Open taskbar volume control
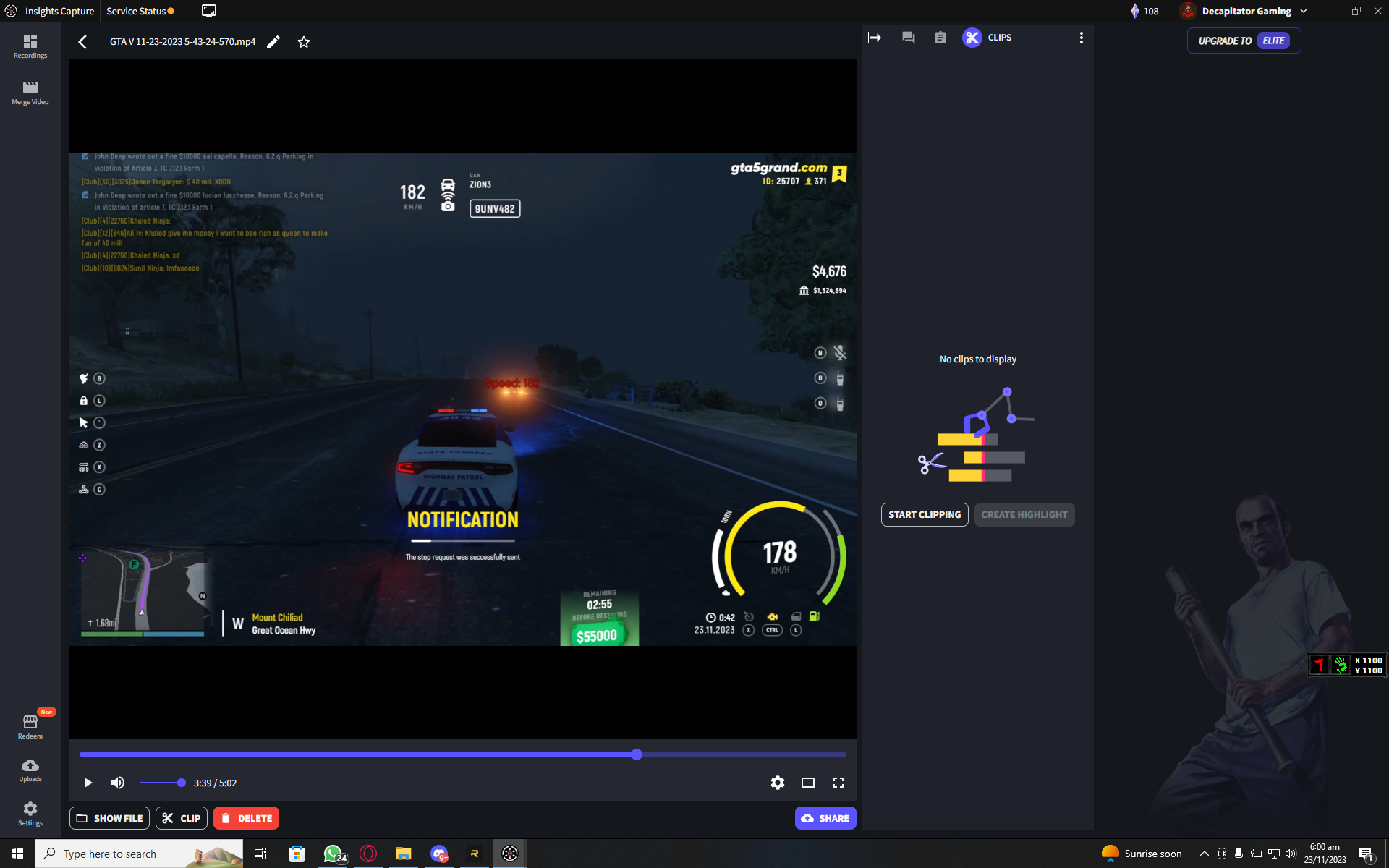The image size is (1389, 868). tap(1291, 854)
